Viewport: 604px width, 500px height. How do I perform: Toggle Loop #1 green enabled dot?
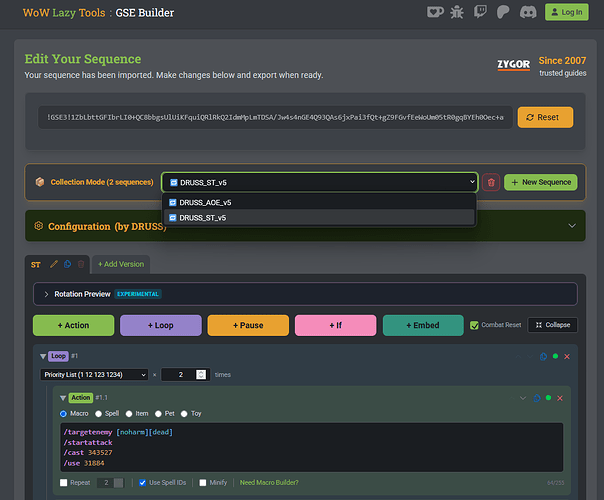[x=555, y=356]
